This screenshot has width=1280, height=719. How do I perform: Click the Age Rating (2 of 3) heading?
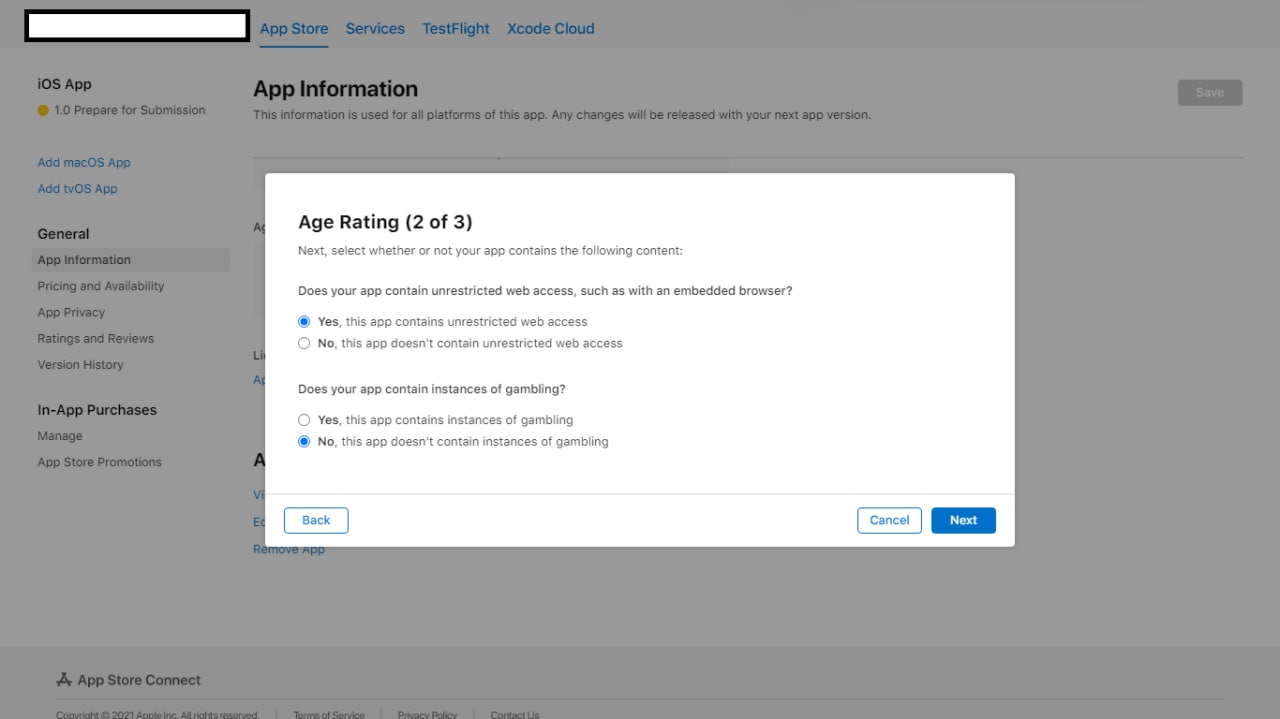pos(385,222)
